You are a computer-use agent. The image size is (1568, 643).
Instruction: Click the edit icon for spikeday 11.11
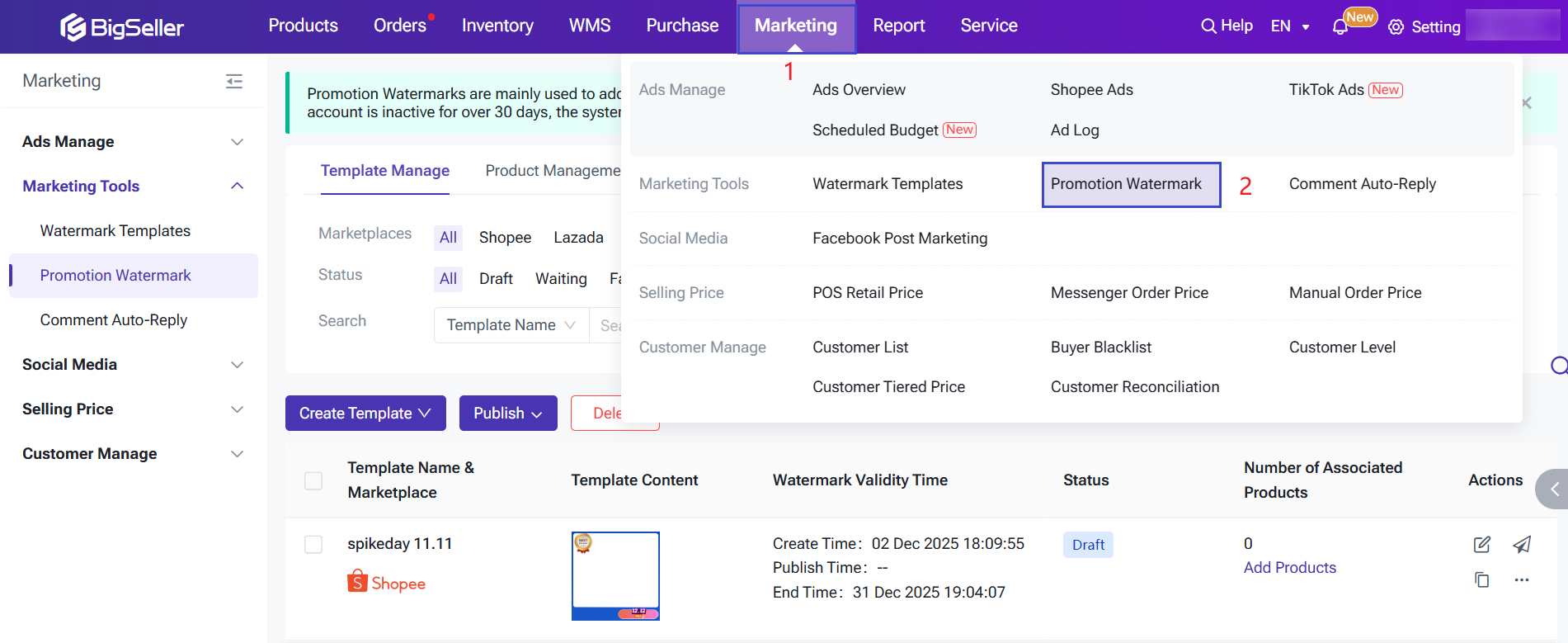pos(1481,544)
